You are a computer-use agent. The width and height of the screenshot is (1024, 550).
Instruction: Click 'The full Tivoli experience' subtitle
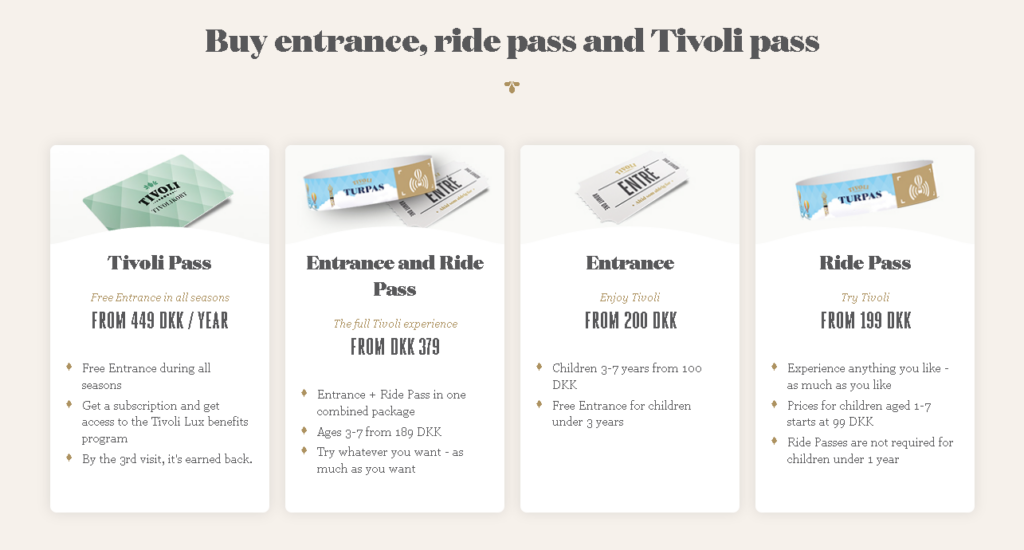(x=395, y=323)
